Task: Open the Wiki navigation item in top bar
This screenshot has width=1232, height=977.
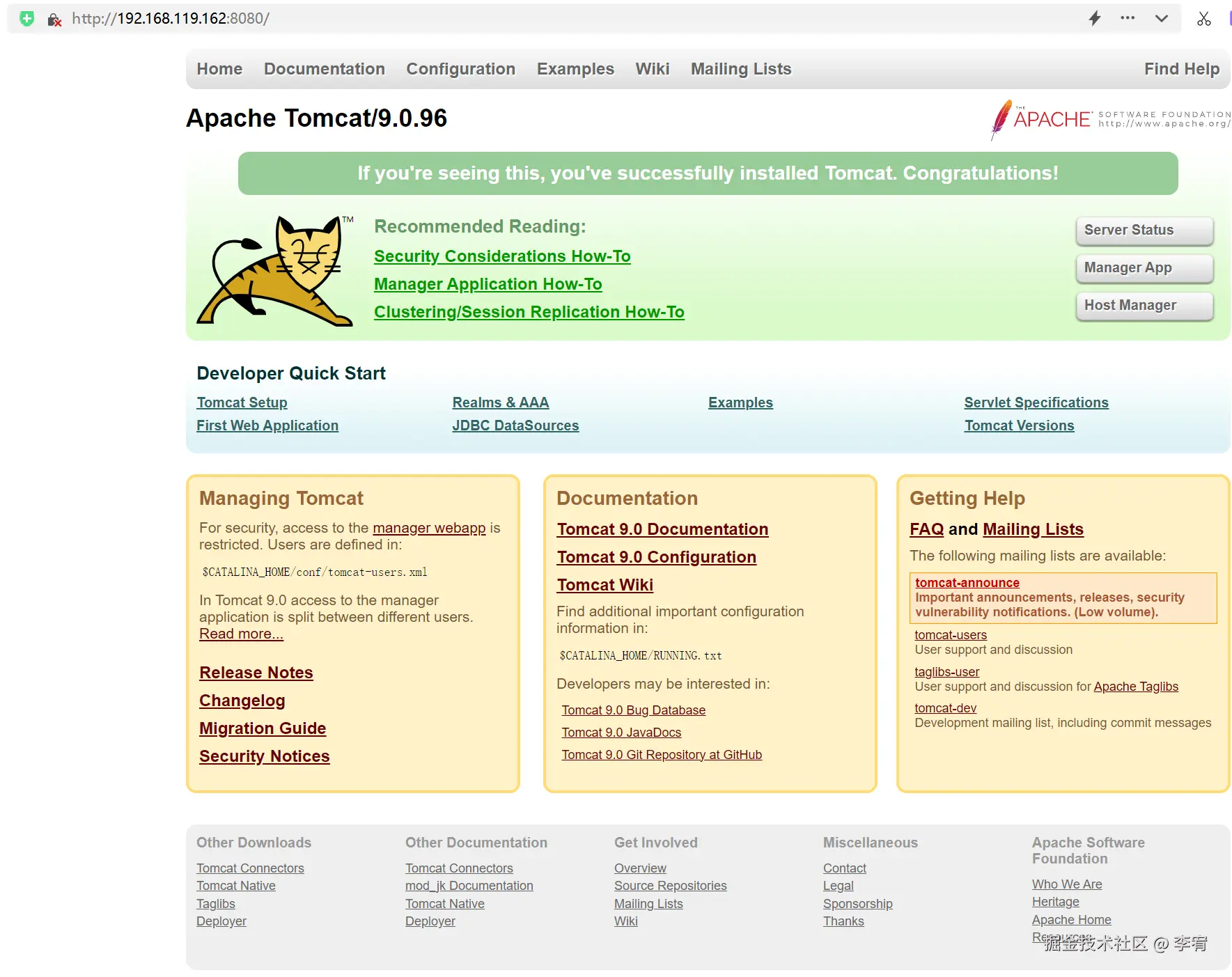Action: (x=653, y=69)
